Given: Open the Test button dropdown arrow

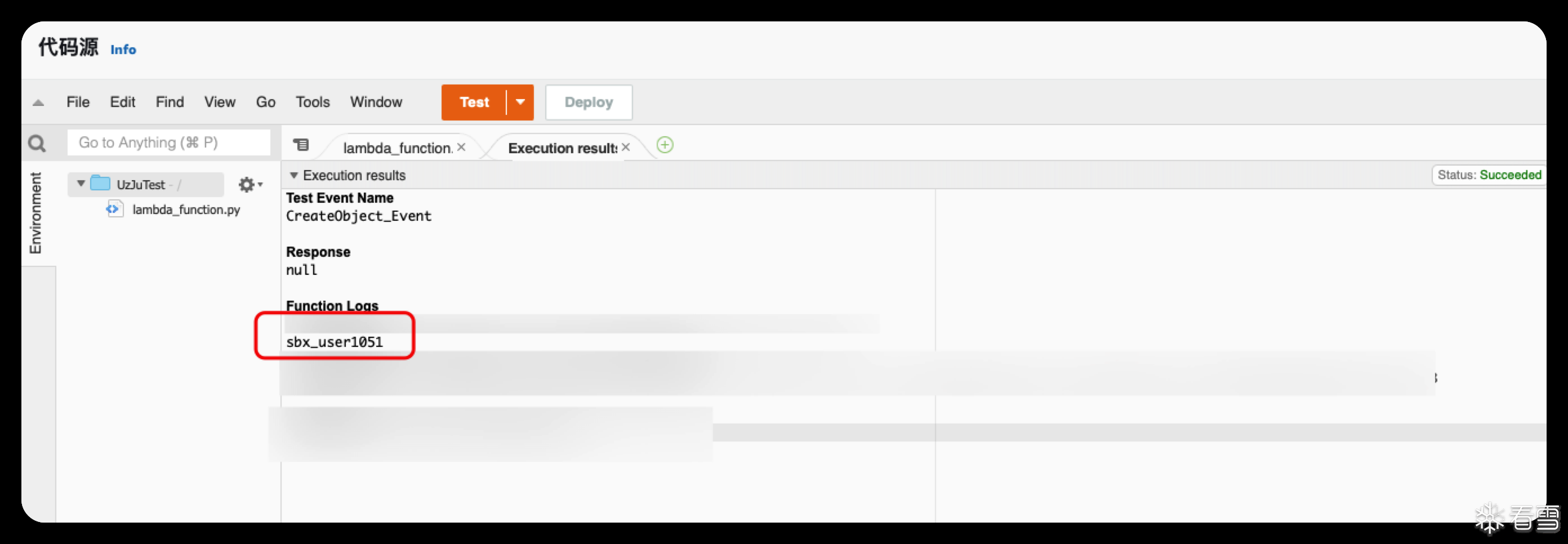Looking at the screenshot, I should click(520, 102).
